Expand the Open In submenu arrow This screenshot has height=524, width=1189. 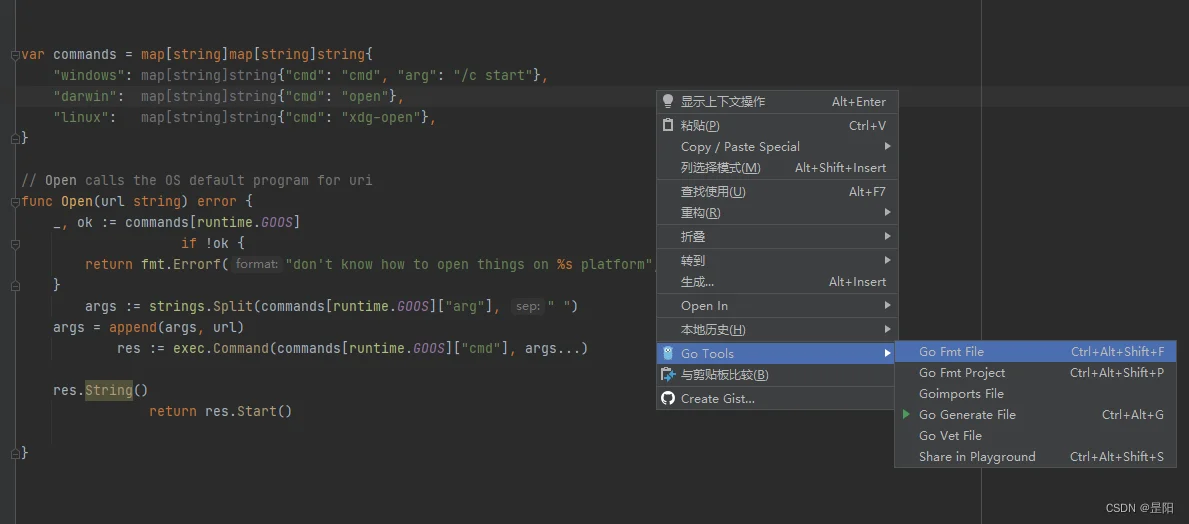point(887,306)
